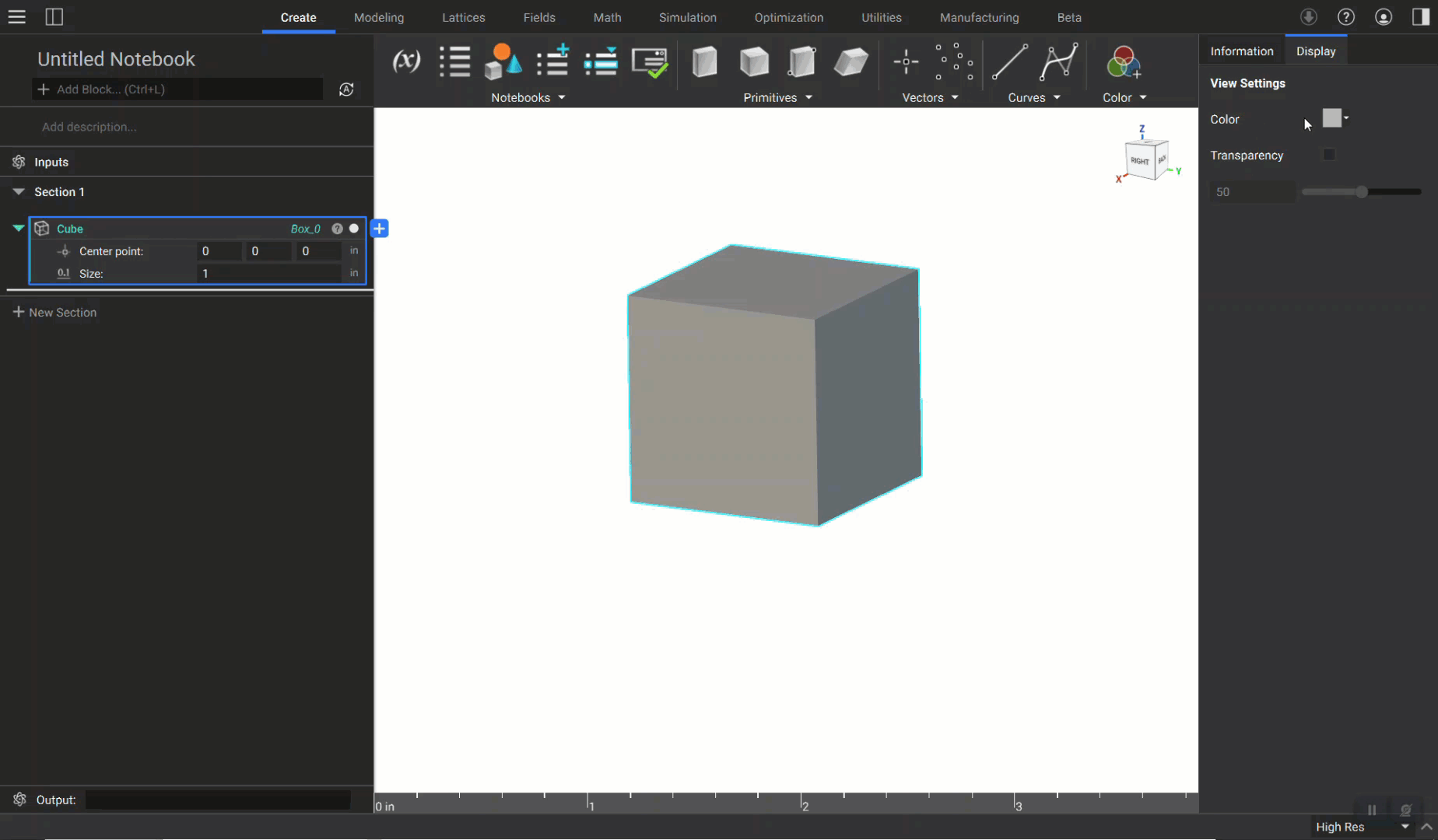This screenshot has height=840, width=1438.
Task: Open the hamburger main menu
Action: [16, 17]
